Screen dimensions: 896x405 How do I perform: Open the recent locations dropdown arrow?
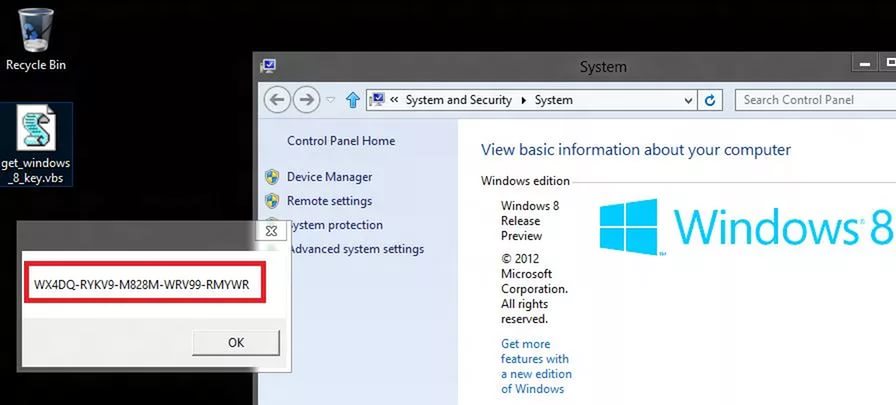click(330, 101)
